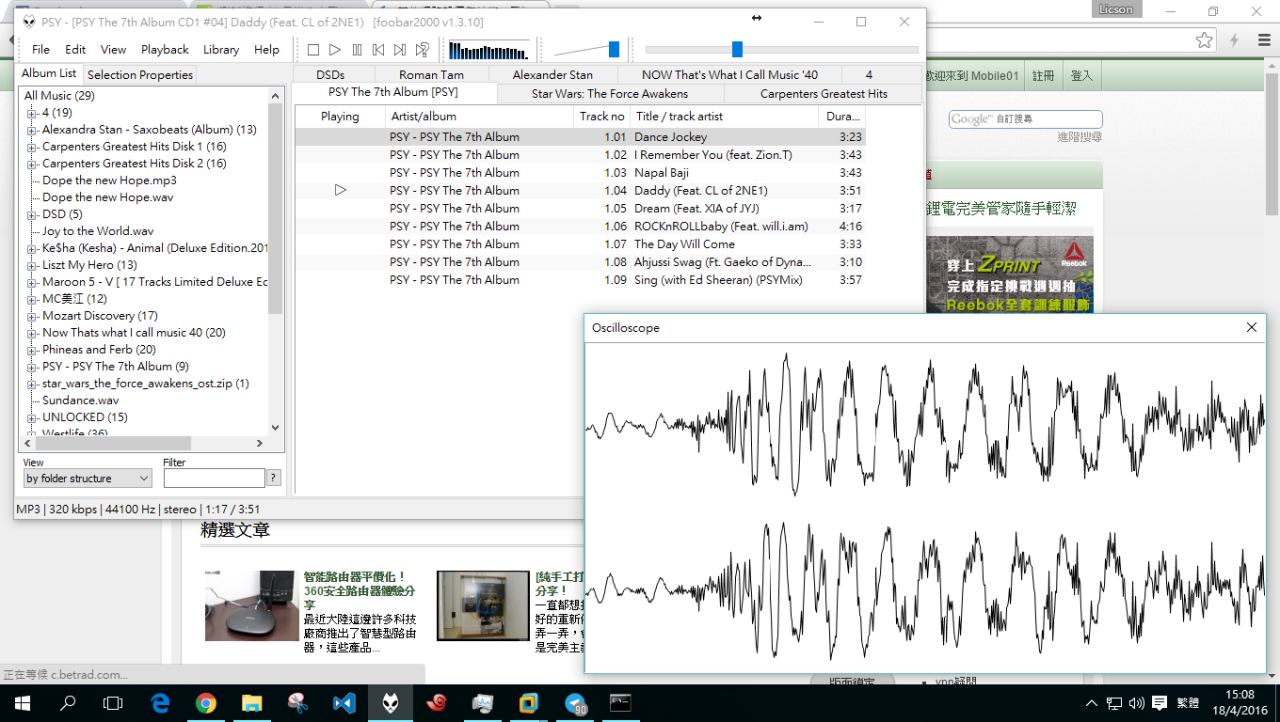Sort playlist by Artist/album column header

pyautogui.click(x=478, y=117)
